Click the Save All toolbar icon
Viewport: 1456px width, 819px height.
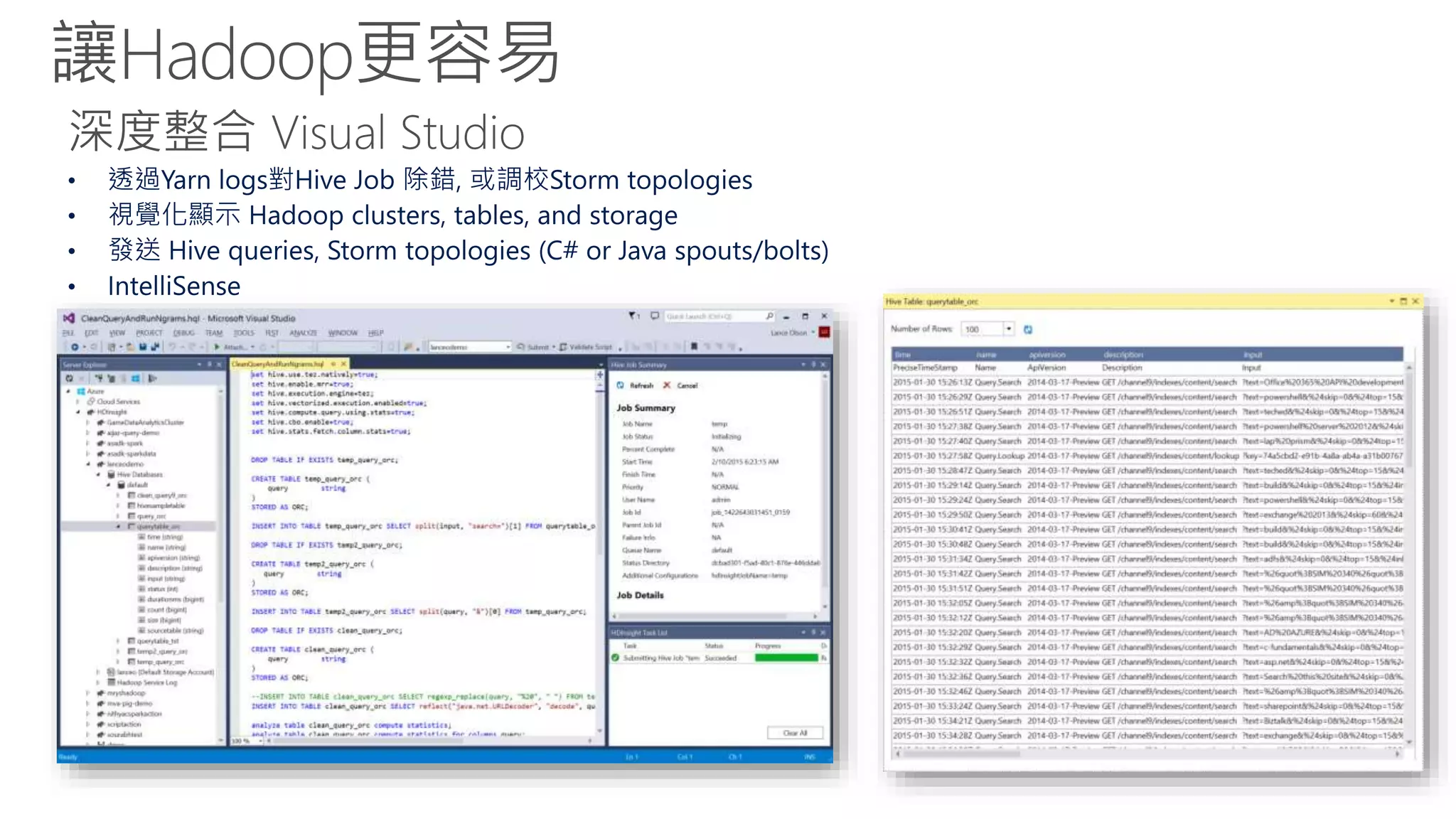click(x=154, y=347)
